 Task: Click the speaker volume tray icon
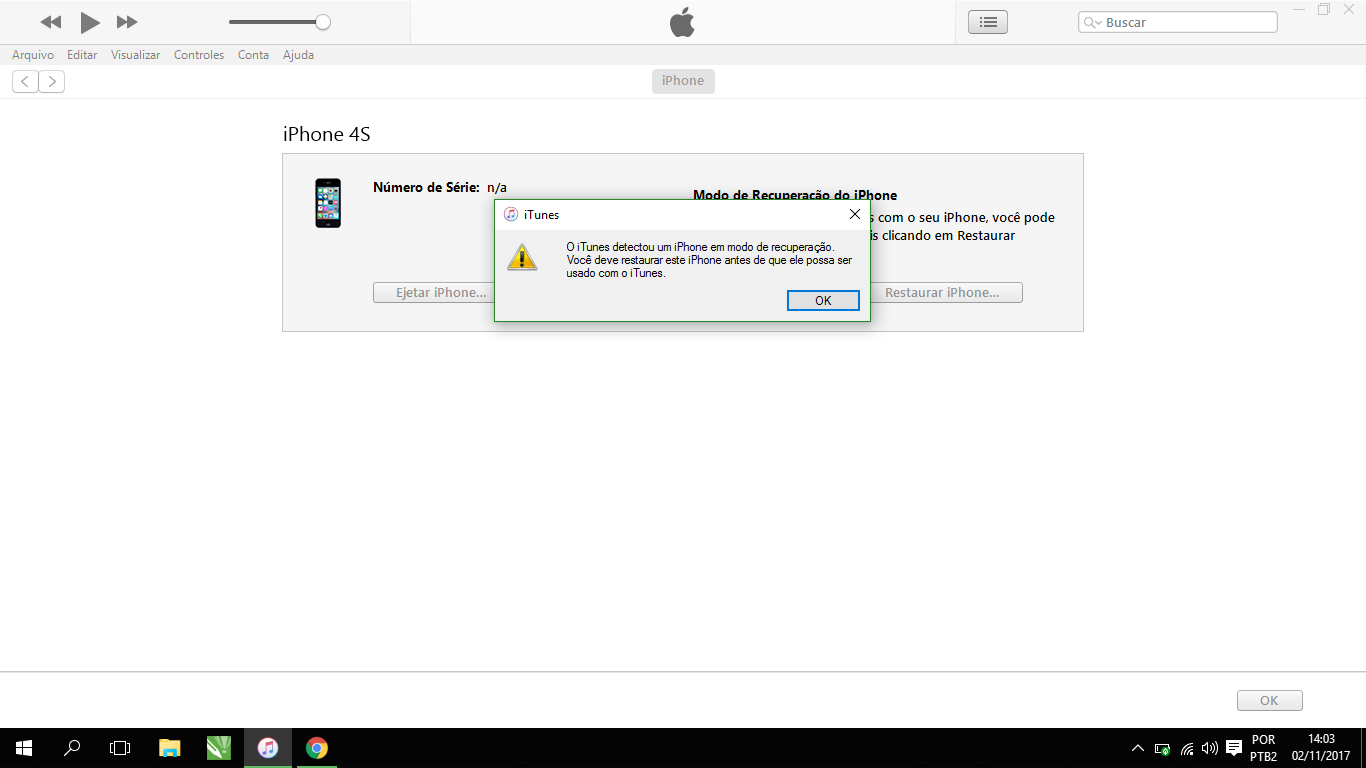pyautogui.click(x=1210, y=748)
